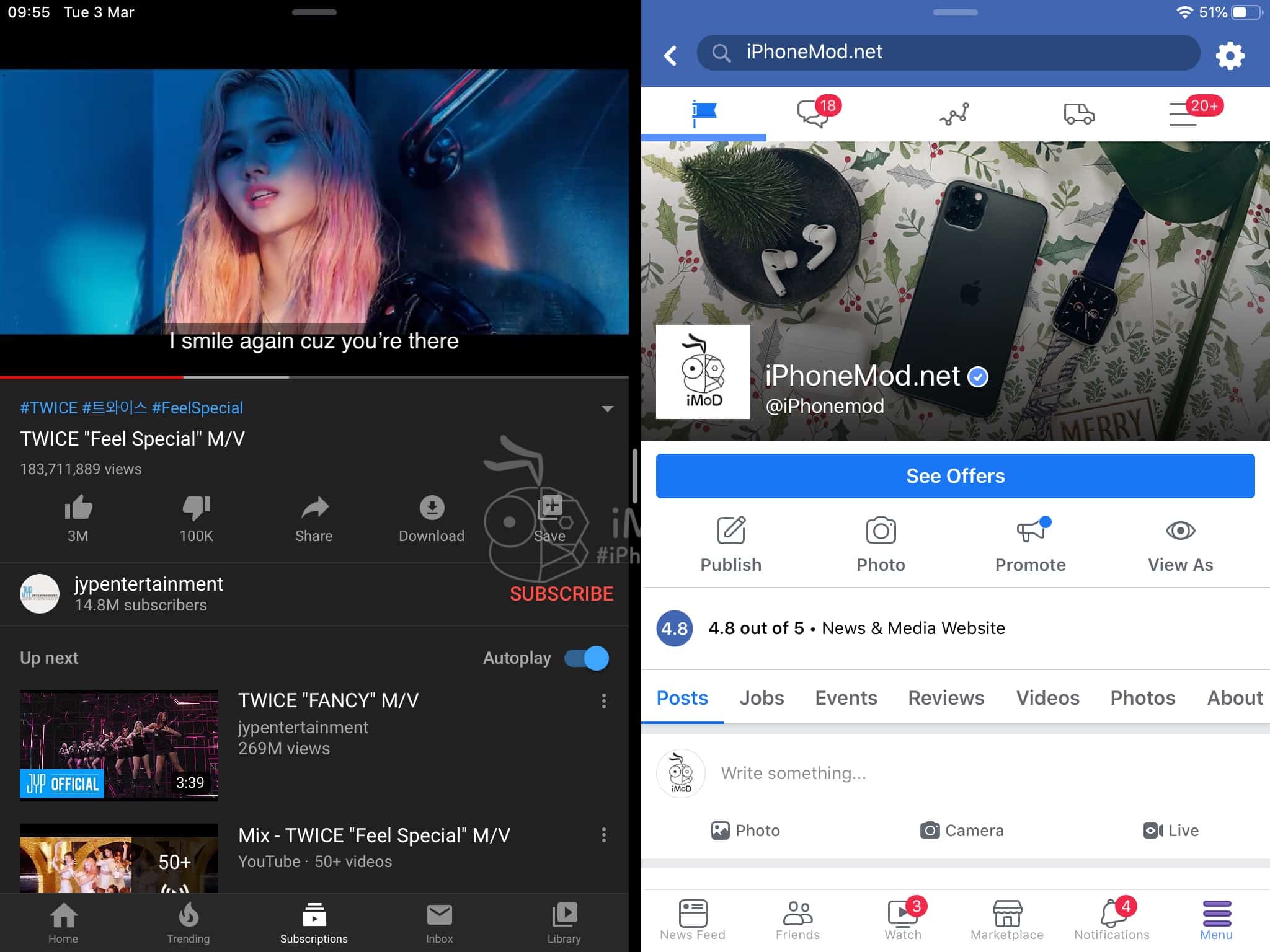Play TWICE "FANCY" M/V thumbnail
Screen dimensions: 1270x952
point(119,745)
